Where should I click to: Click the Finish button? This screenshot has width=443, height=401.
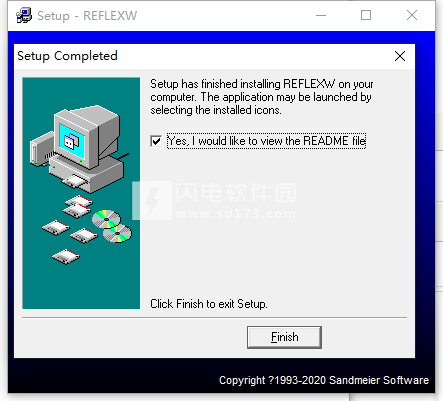tap(284, 337)
